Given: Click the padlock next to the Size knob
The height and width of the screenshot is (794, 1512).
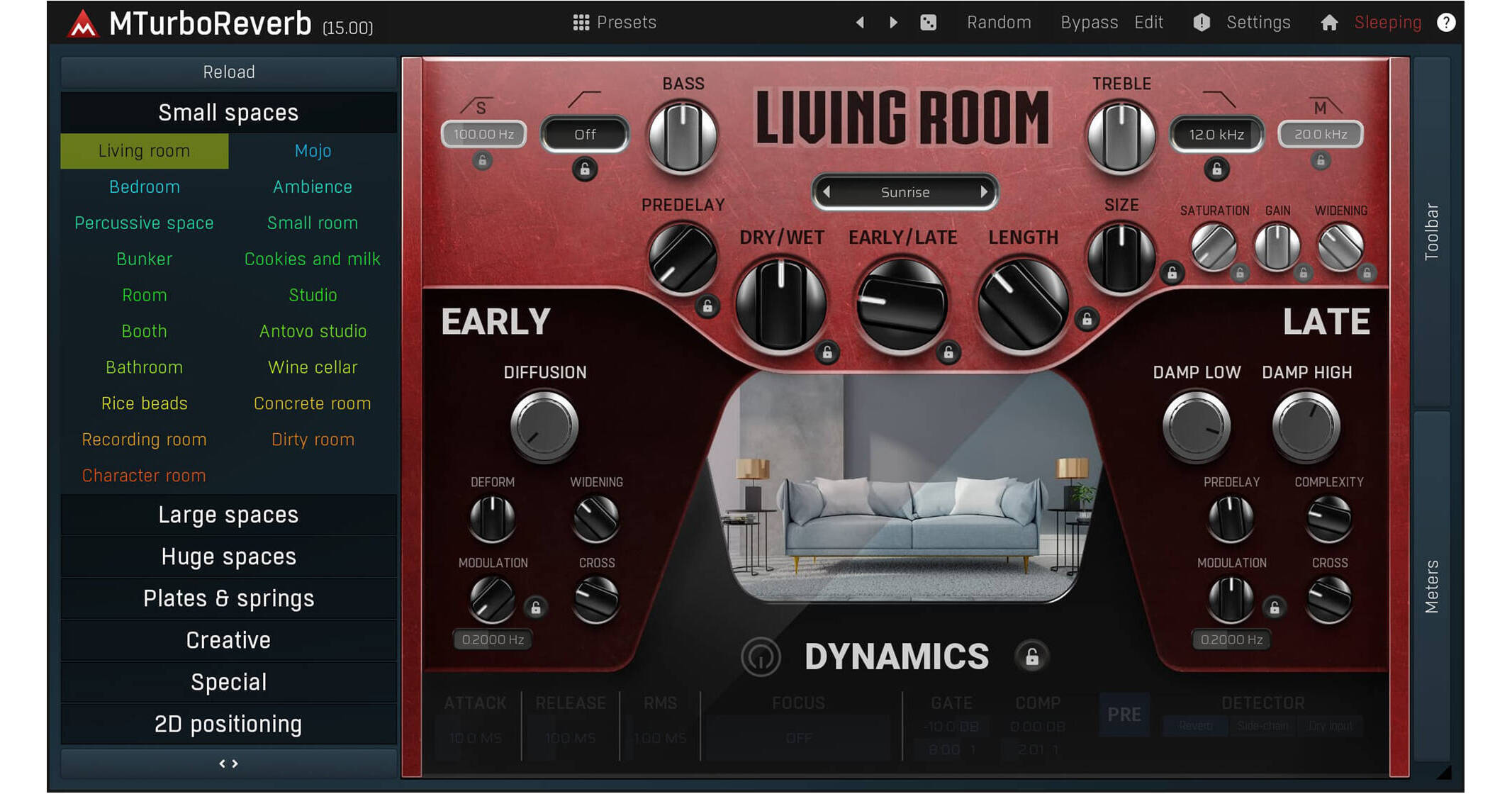Looking at the screenshot, I should point(1171,272).
